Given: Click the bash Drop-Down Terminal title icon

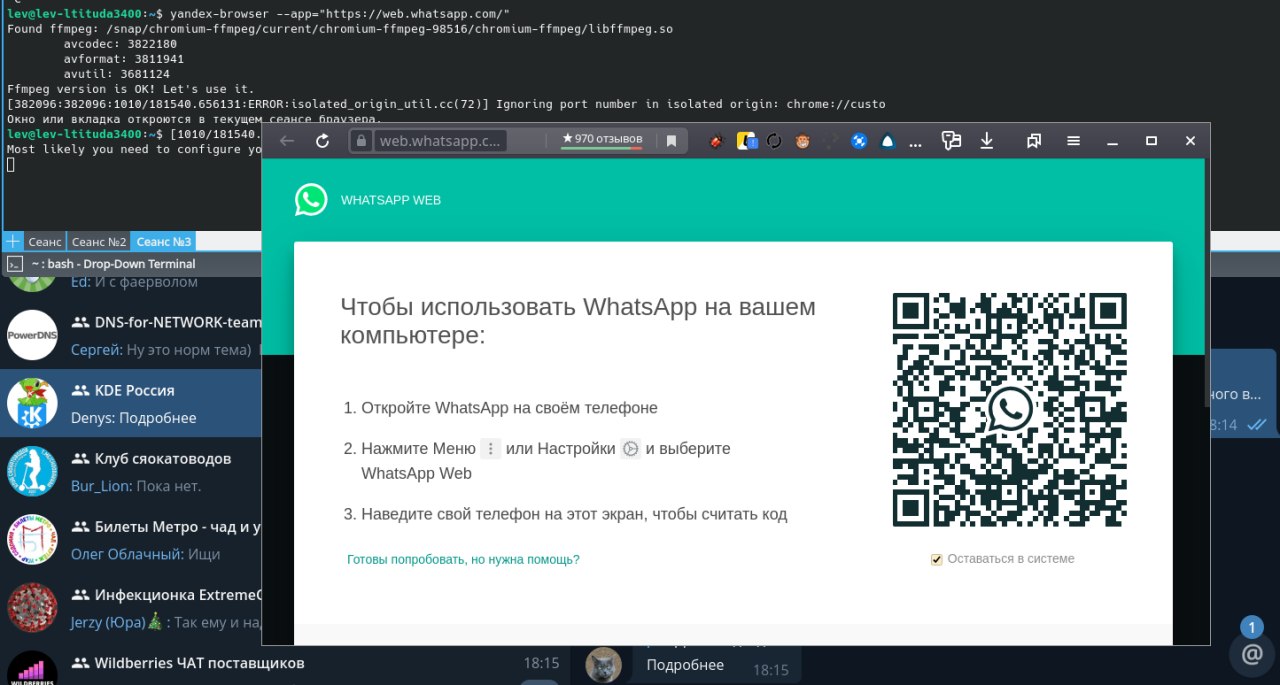Looking at the screenshot, I should pos(15,264).
